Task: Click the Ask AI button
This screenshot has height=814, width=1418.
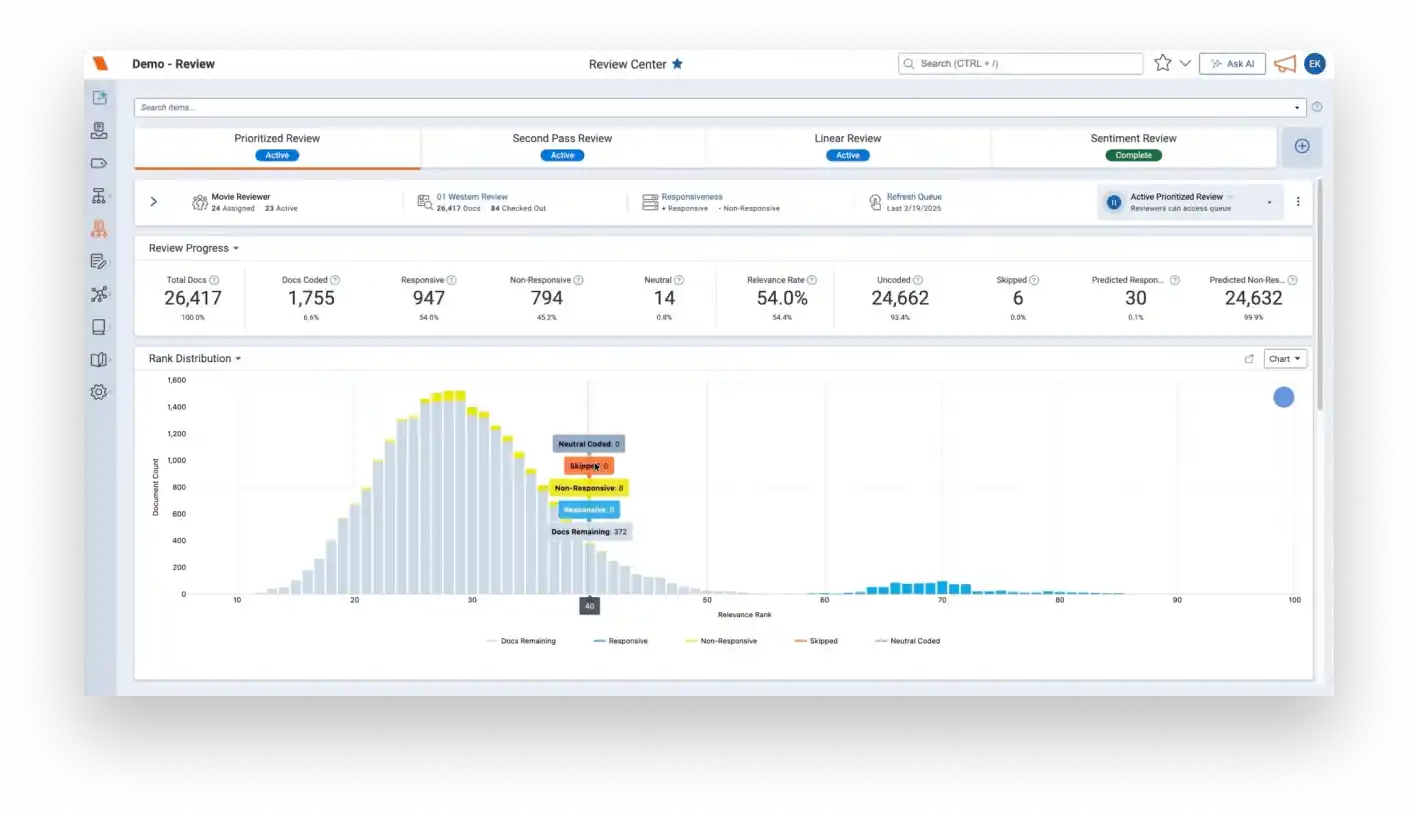Action: (1232, 64)
